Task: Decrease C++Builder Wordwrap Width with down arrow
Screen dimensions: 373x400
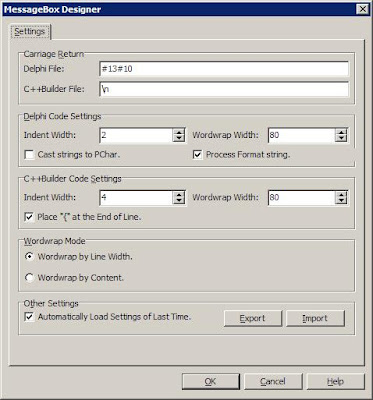Action: [x=341, y=201]
